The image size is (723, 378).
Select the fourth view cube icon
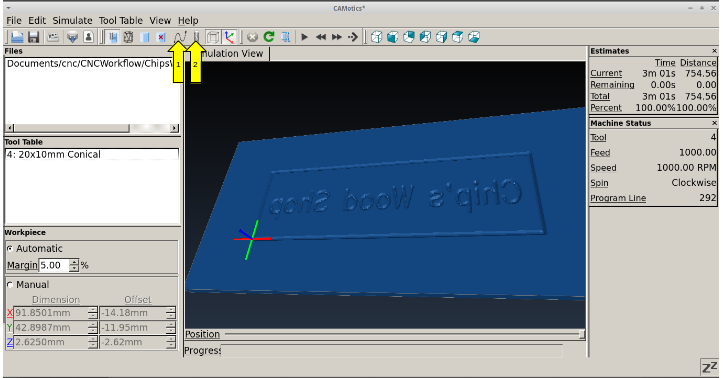click(x=425, y=37)
